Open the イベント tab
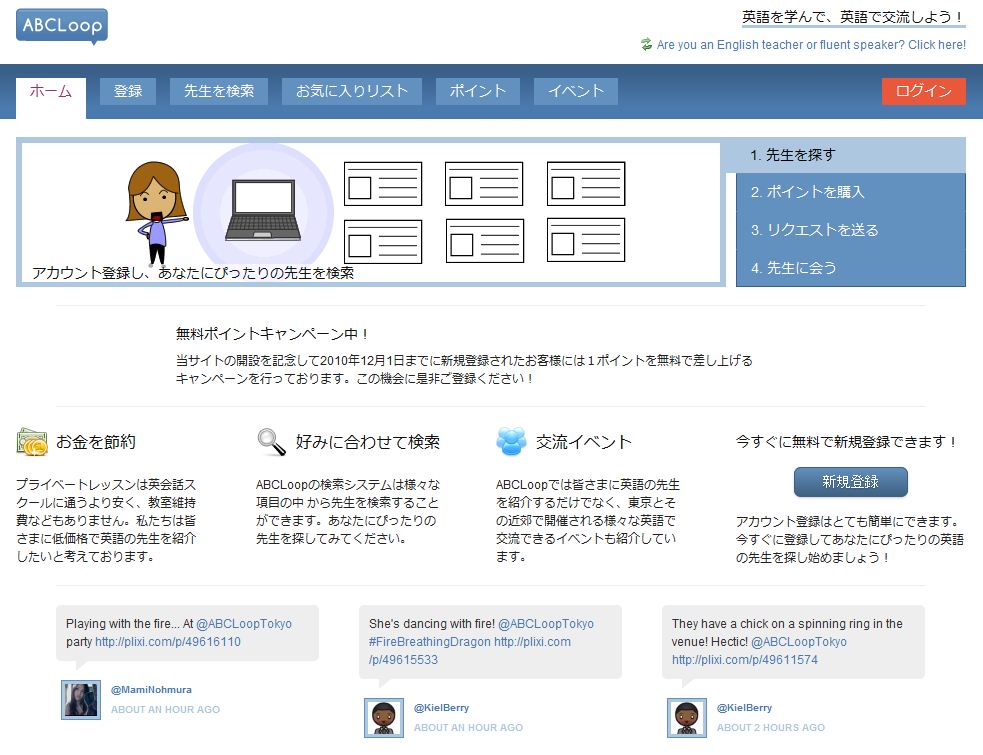Viewport: 983px width, 755px height. click(576, 91)
